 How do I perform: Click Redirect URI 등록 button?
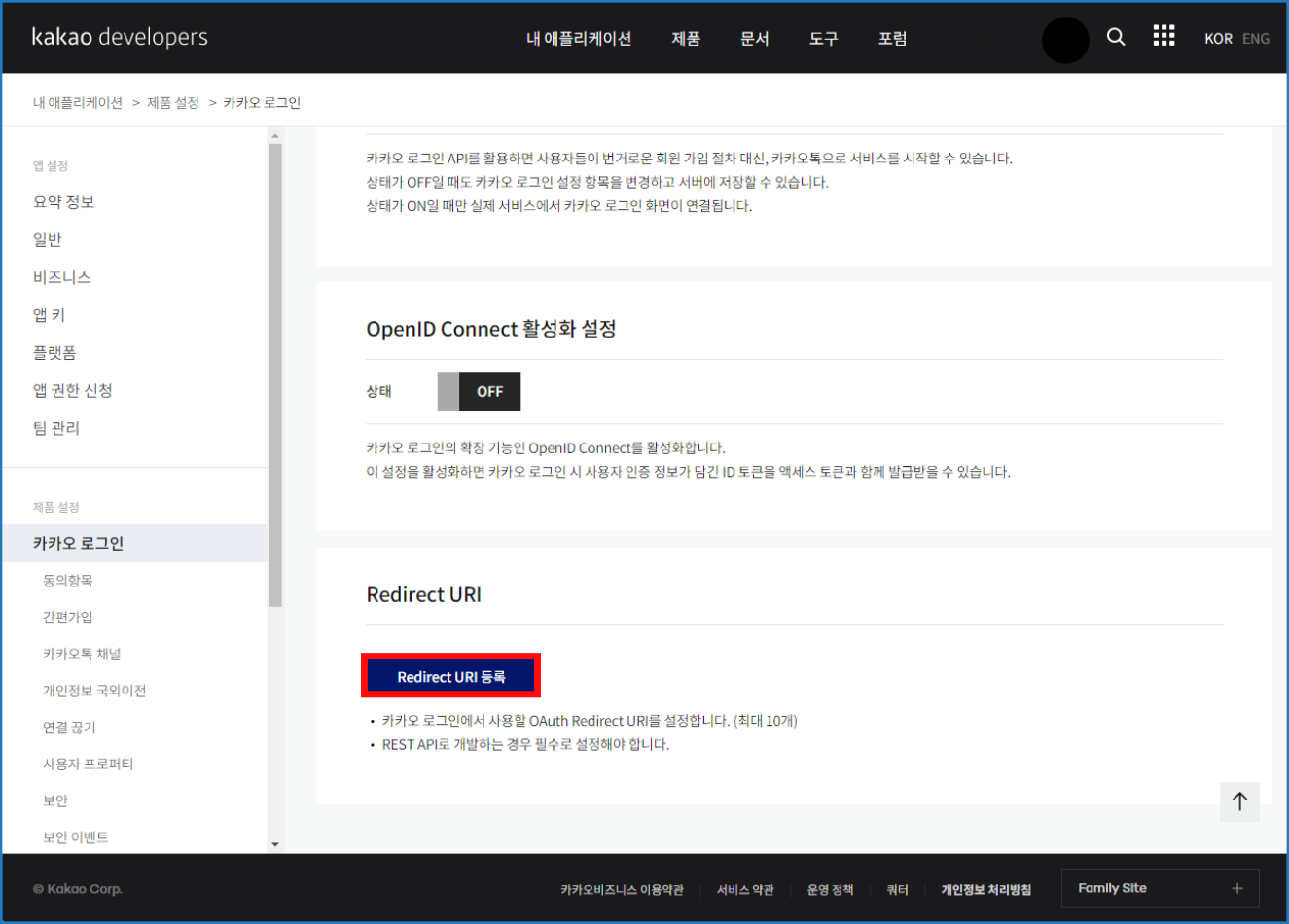coord(450,676)
